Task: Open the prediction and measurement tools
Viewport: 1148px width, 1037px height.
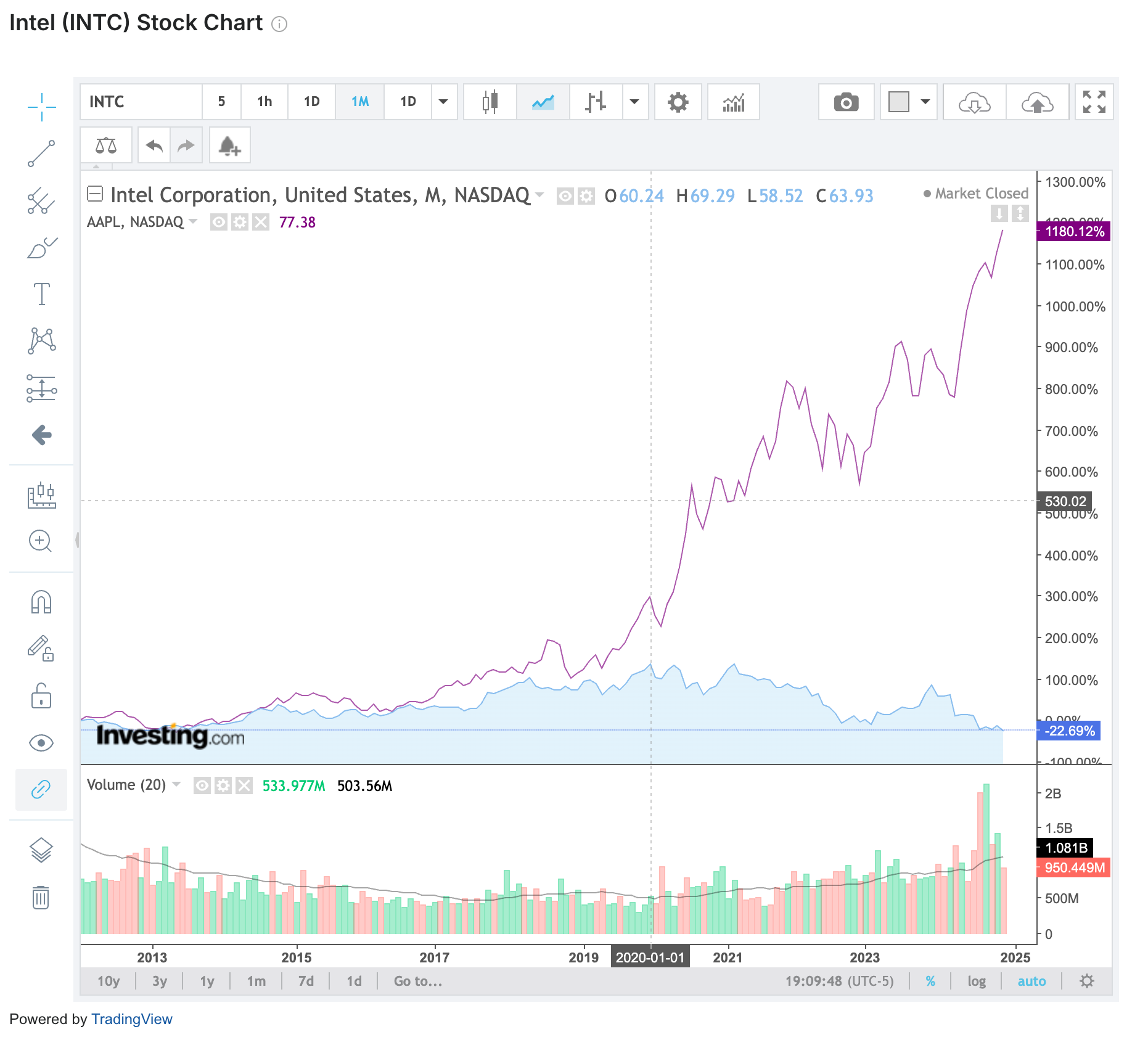Action: click(x=41, y=388)
